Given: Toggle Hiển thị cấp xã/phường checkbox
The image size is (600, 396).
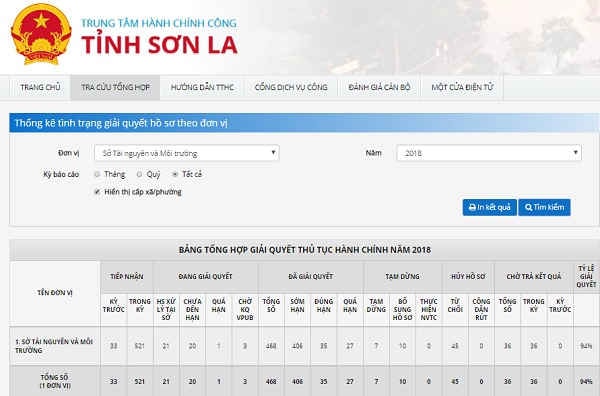Looking at the screenshot, I should point(97,192).
